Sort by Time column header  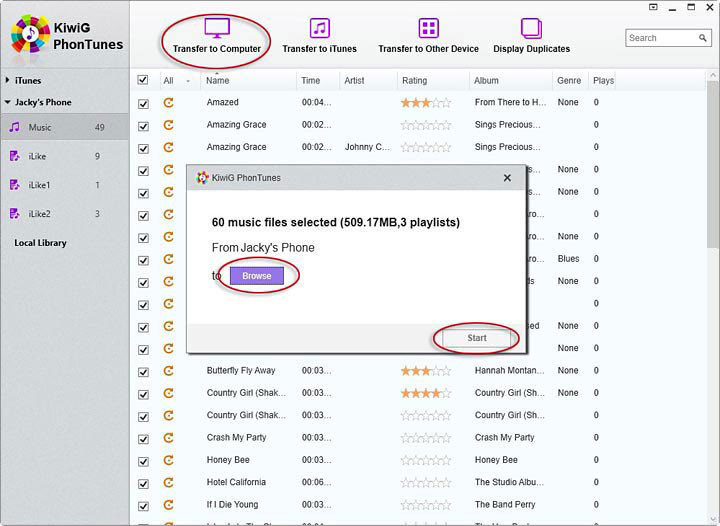click(317, 80)
